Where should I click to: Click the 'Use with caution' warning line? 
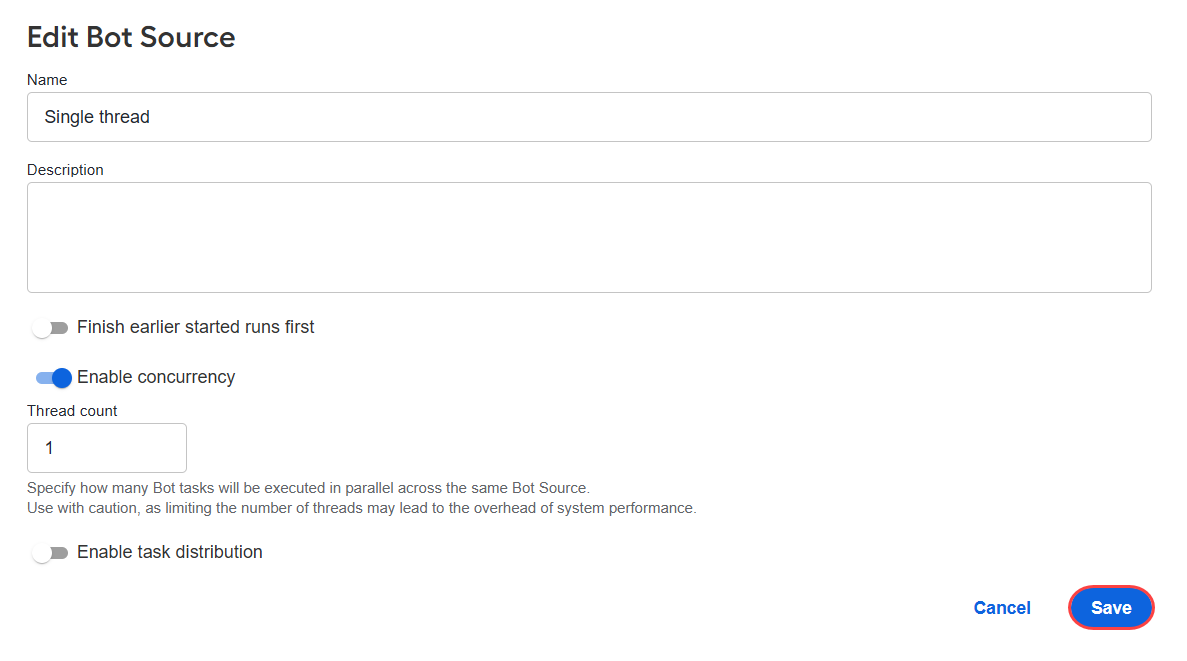click(362, 508)
